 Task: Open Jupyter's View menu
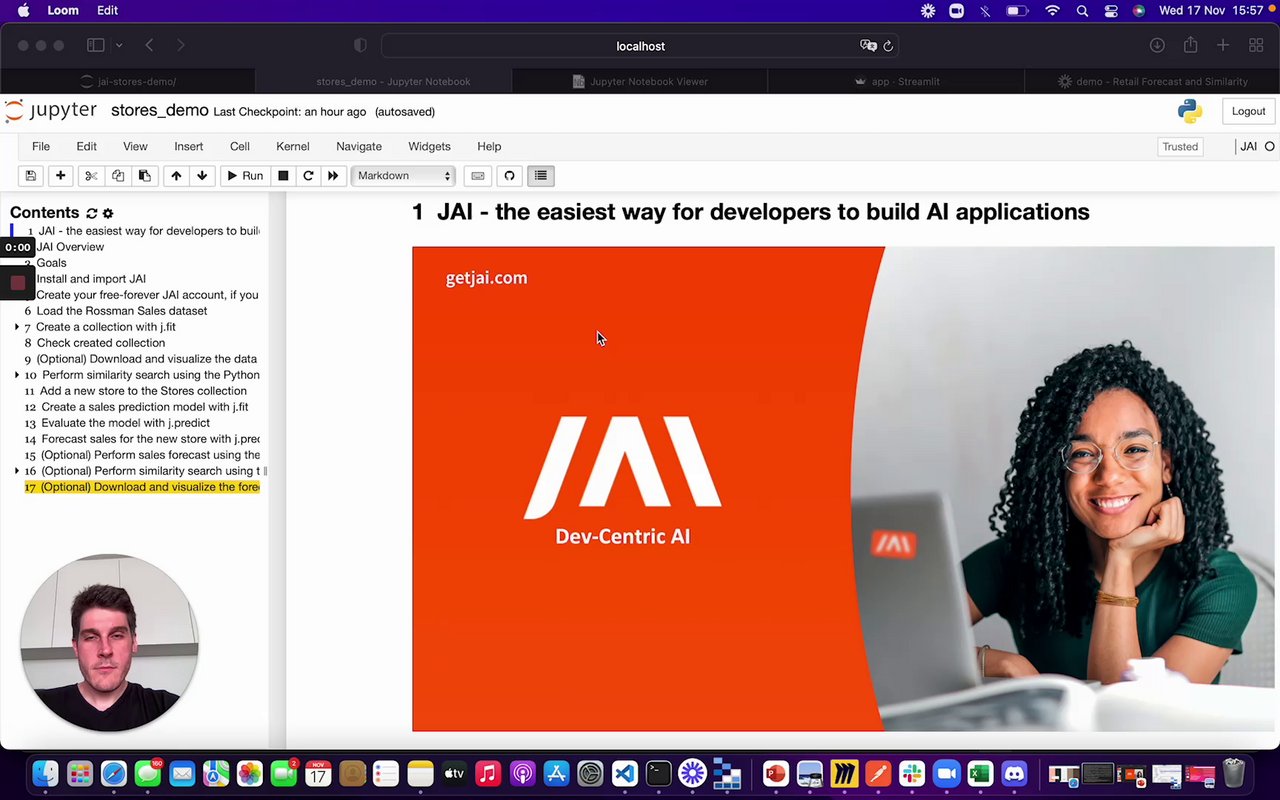(135, 146)
